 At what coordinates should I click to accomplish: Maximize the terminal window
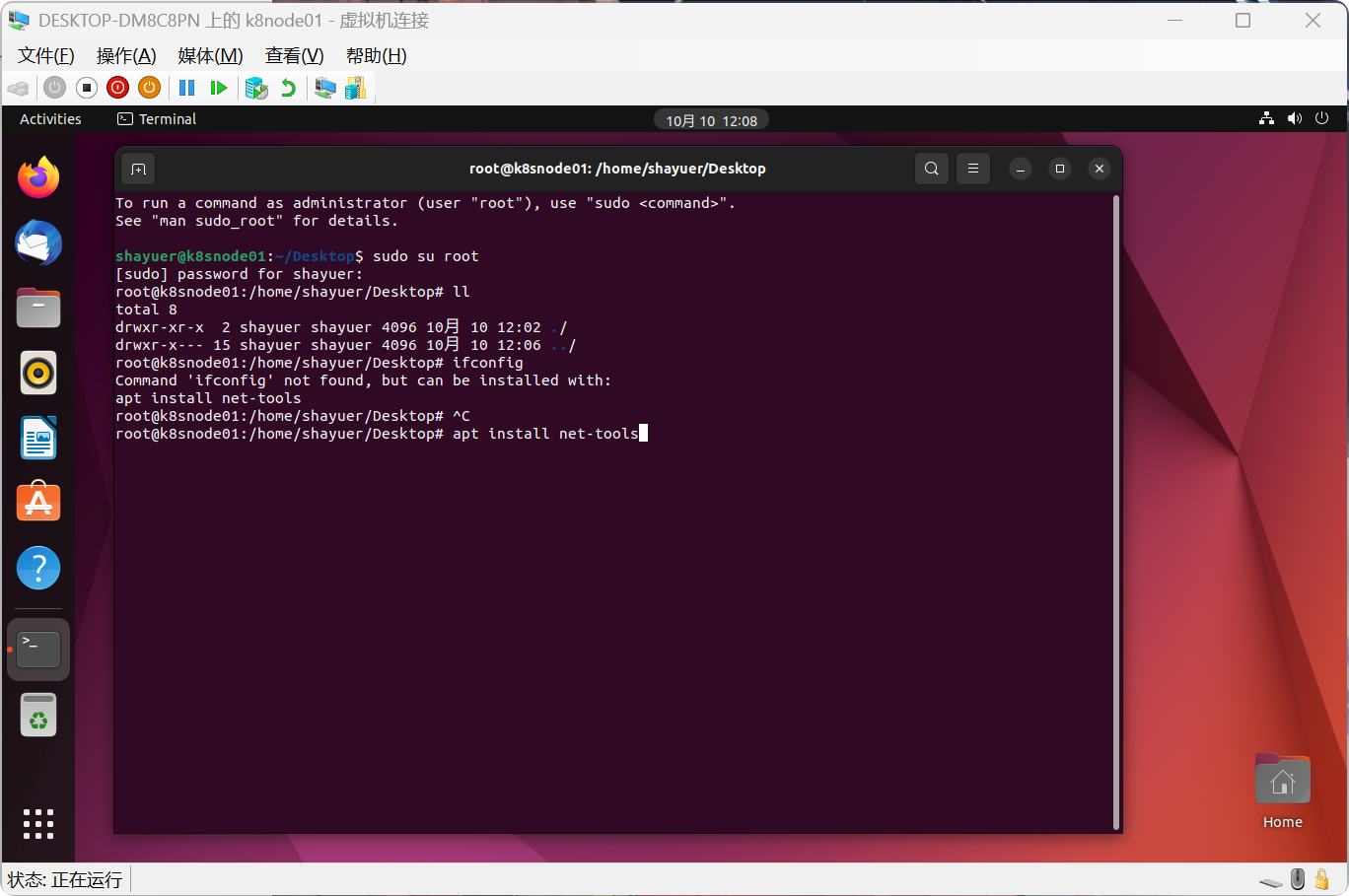coord(1060,169)
